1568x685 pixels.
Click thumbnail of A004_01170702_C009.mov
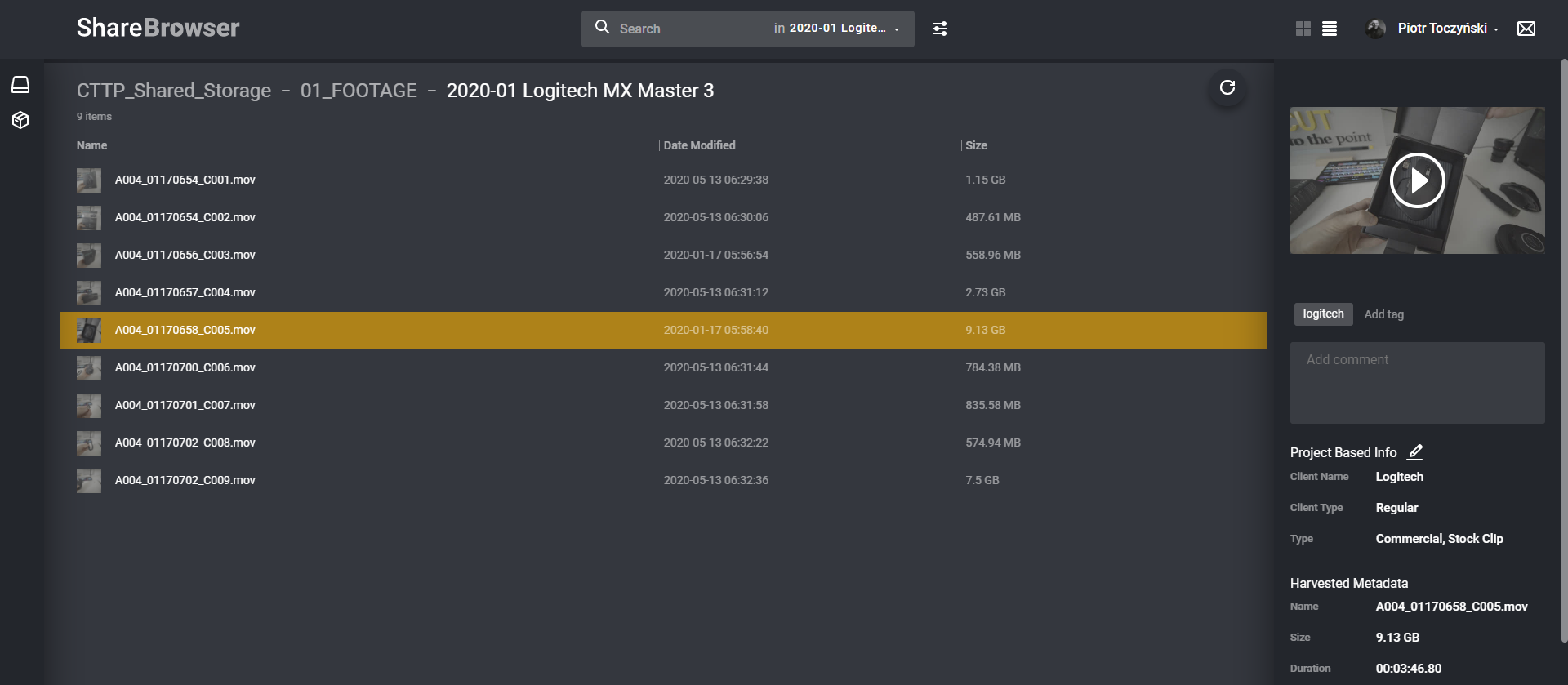coord(89,480)
